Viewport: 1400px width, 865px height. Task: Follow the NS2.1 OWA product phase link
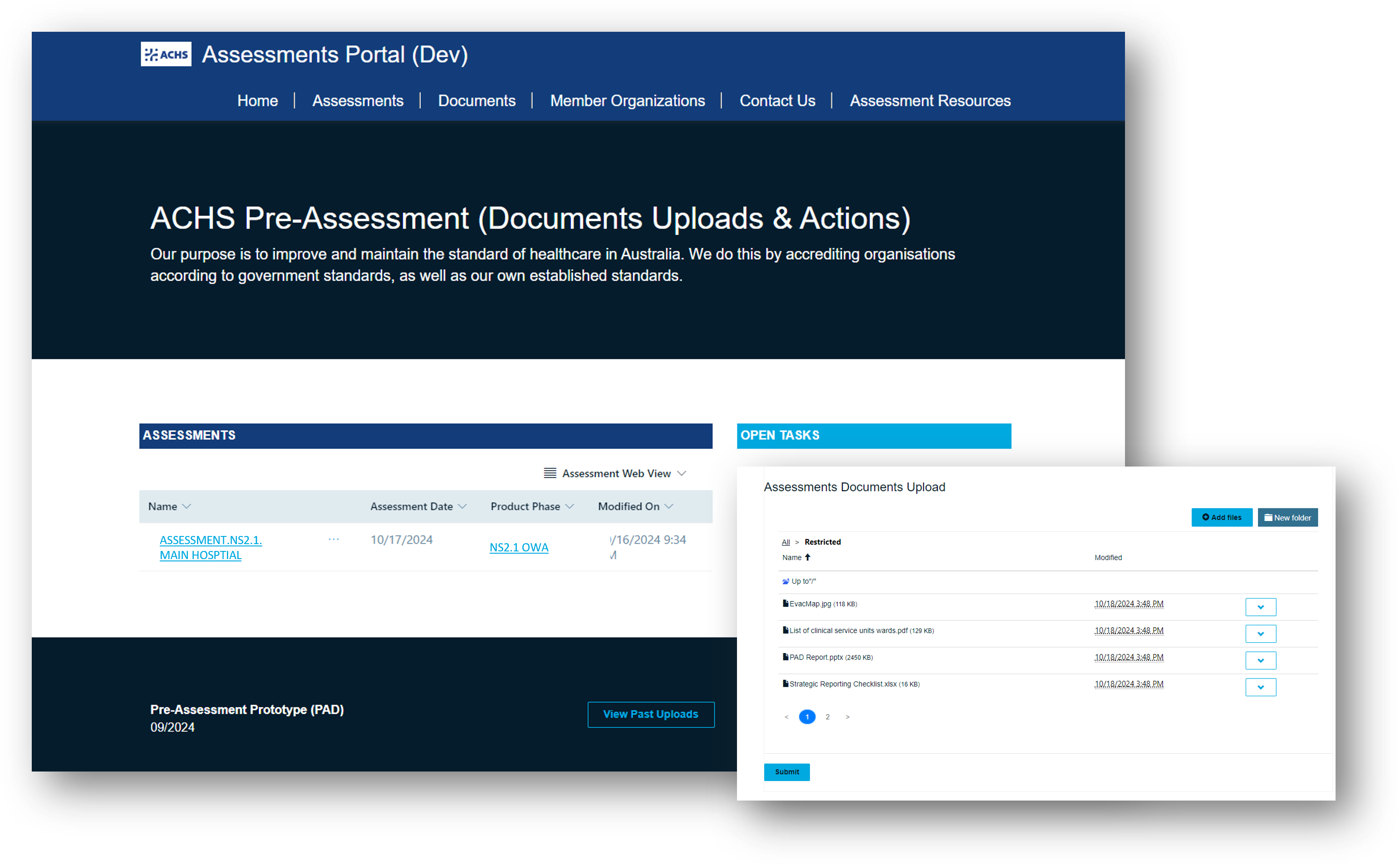coord(519,547)
